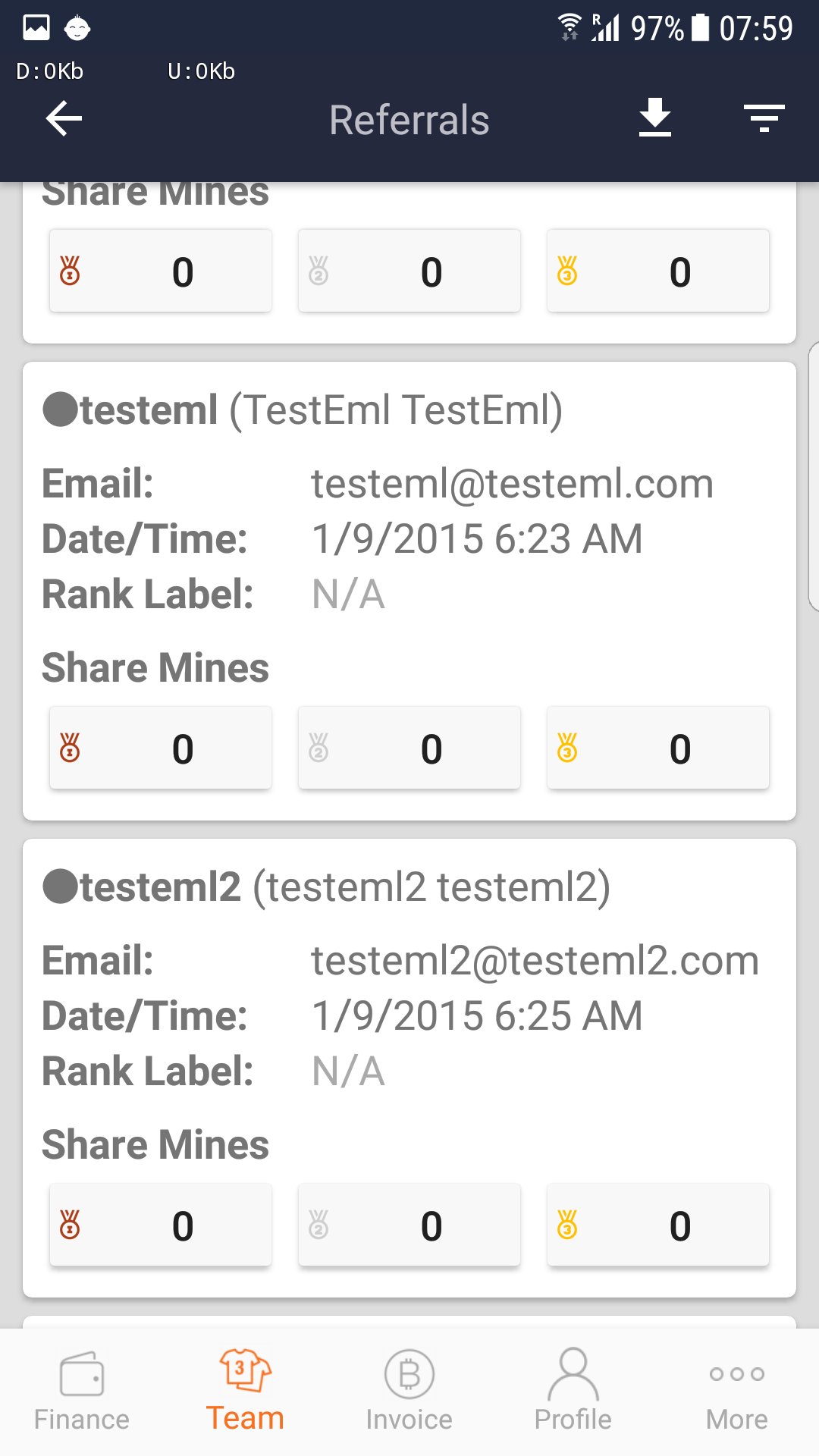Open the filter options icon

point(764,118)
